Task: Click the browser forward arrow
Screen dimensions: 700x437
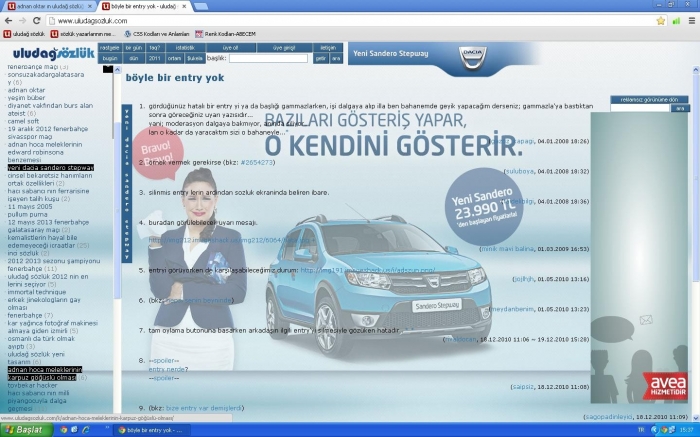Action: [22, 21]
